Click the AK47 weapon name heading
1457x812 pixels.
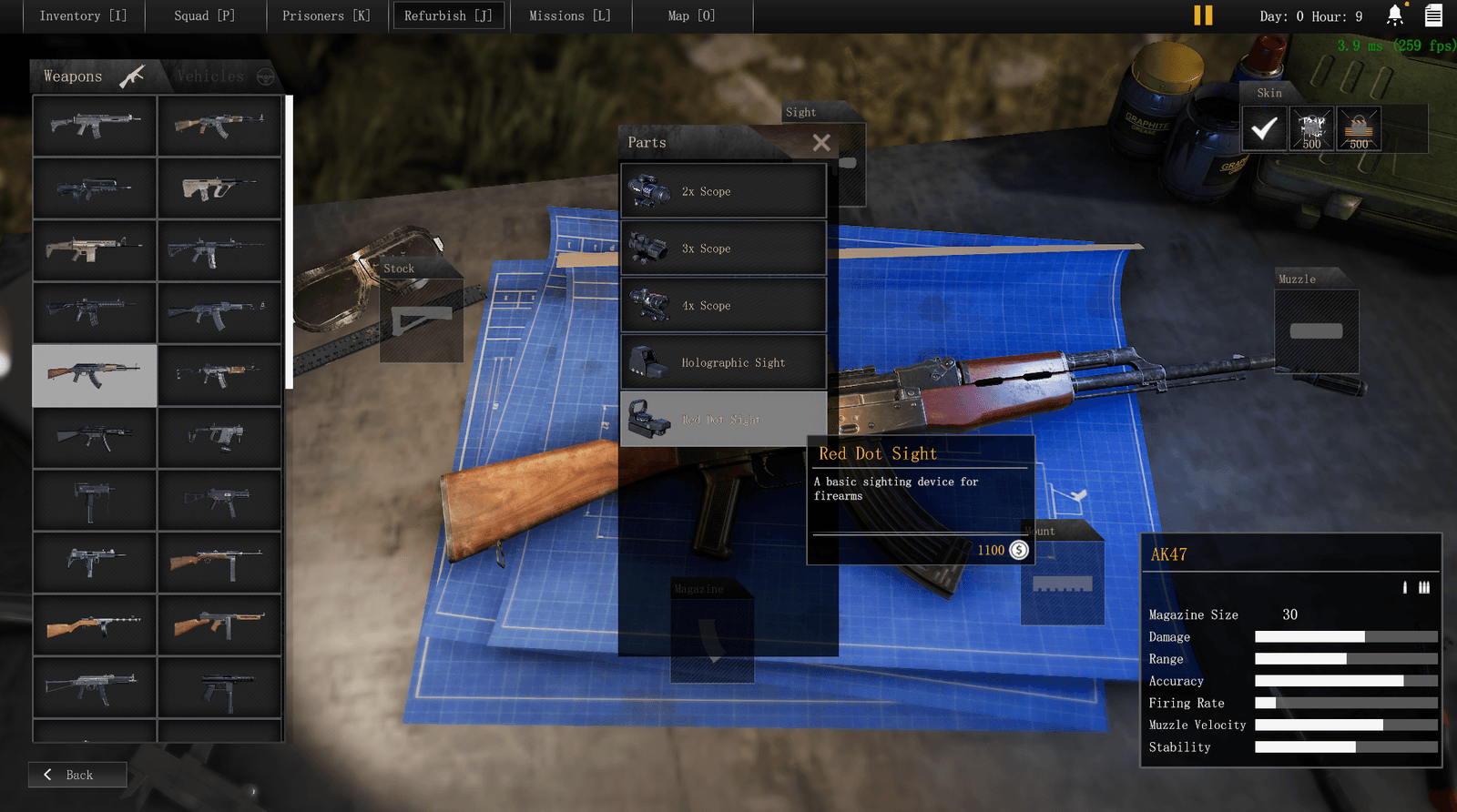(1168, 554)
